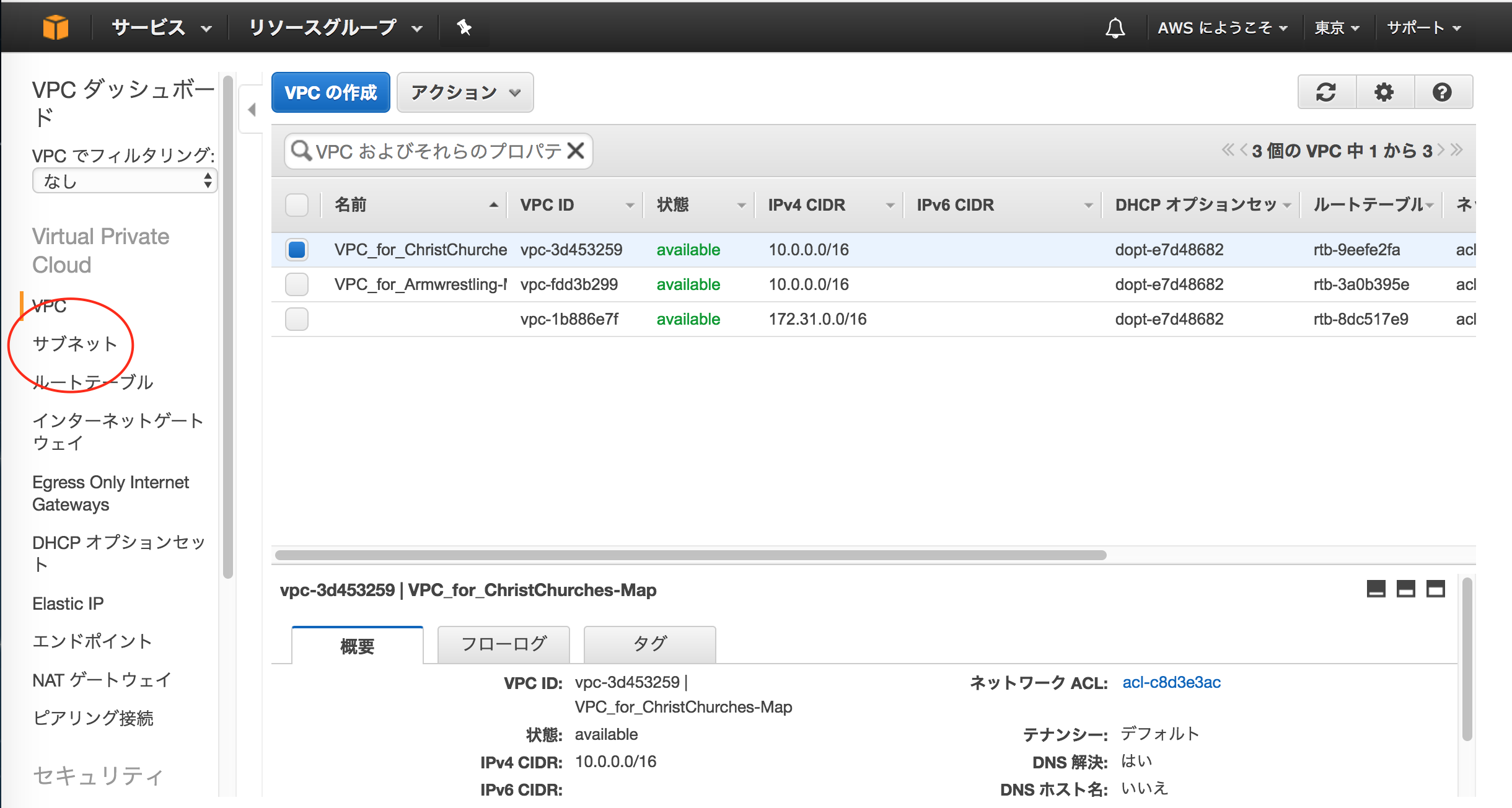Click the table horizontal scrollbar

click(691, 555)
